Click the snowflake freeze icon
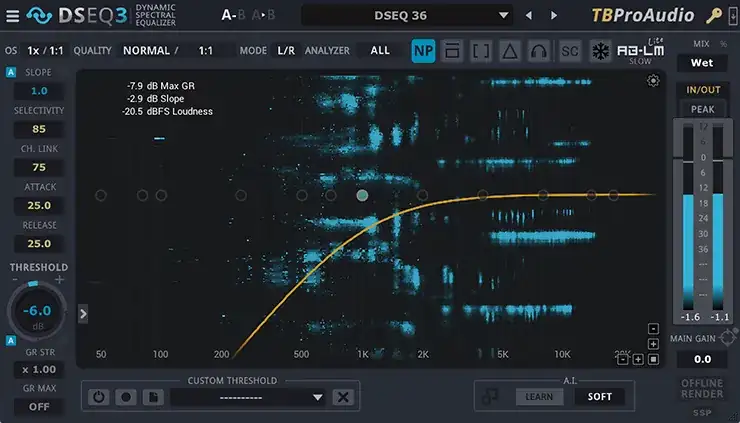 tap(600, 51)
